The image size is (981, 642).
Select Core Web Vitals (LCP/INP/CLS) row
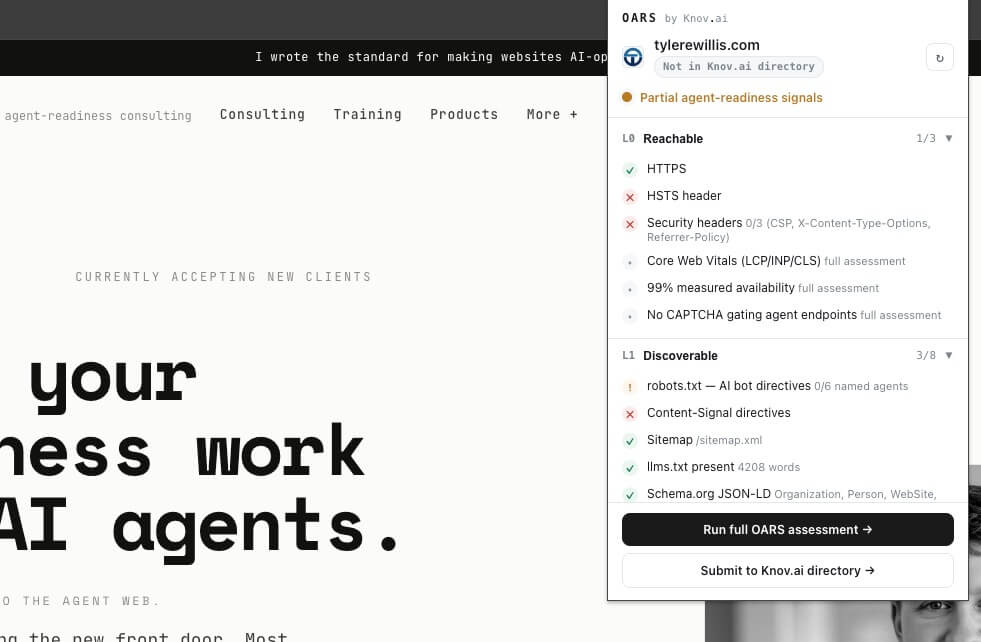tap(776, 261)
